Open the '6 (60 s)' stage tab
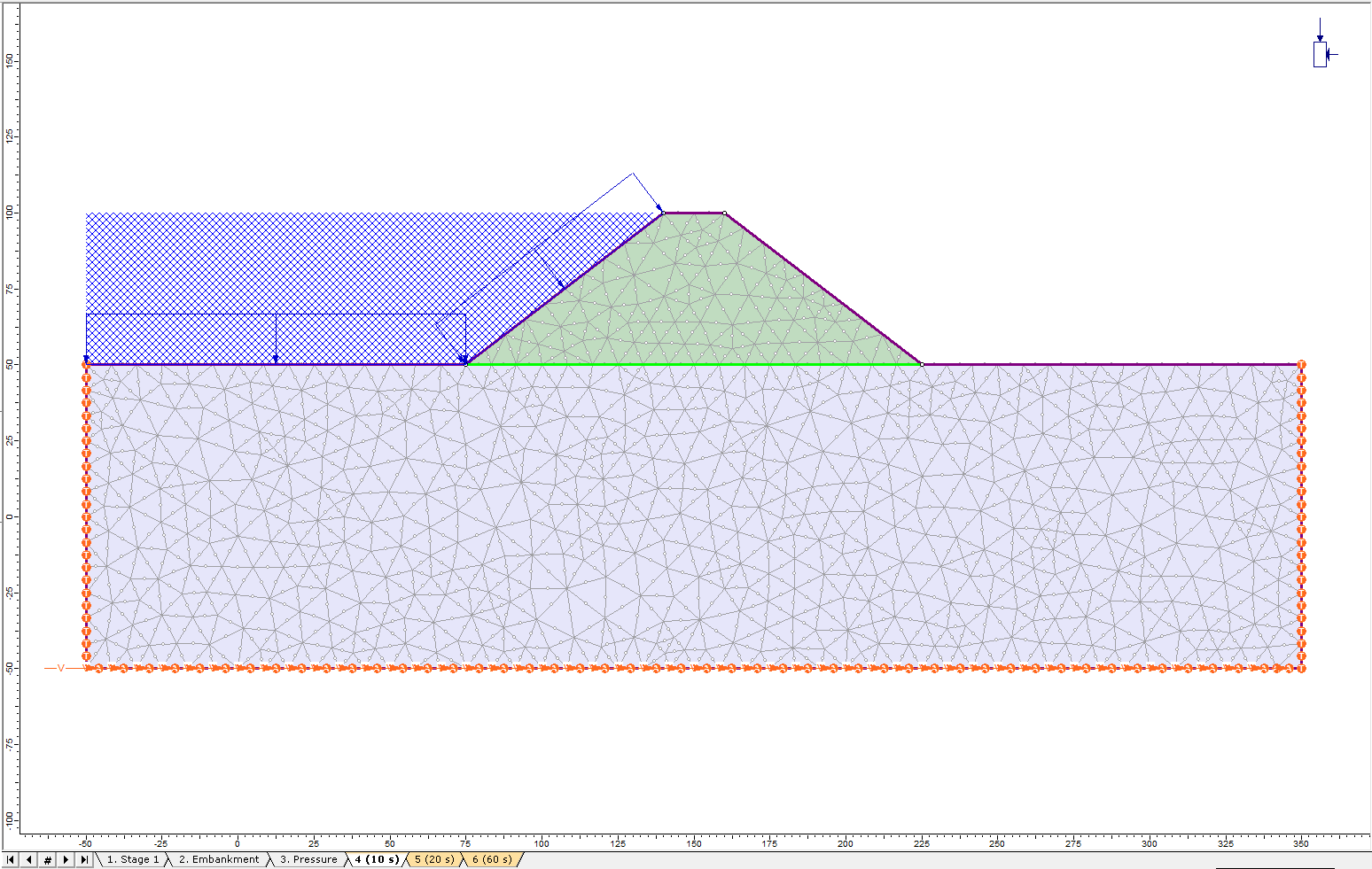This screenshot has height=869, width=1372. coord(492,859)
